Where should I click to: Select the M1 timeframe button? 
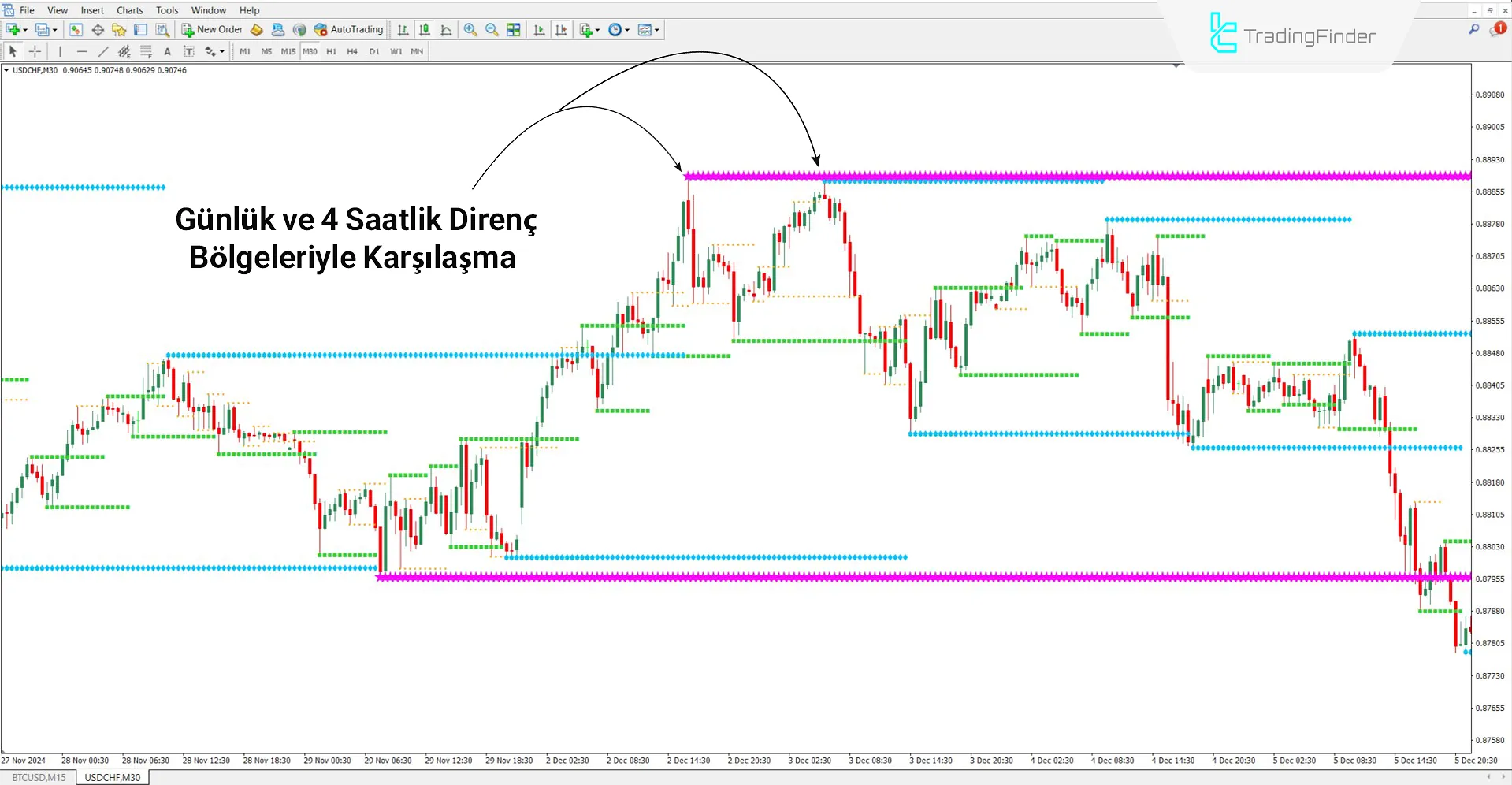point(245,51)
